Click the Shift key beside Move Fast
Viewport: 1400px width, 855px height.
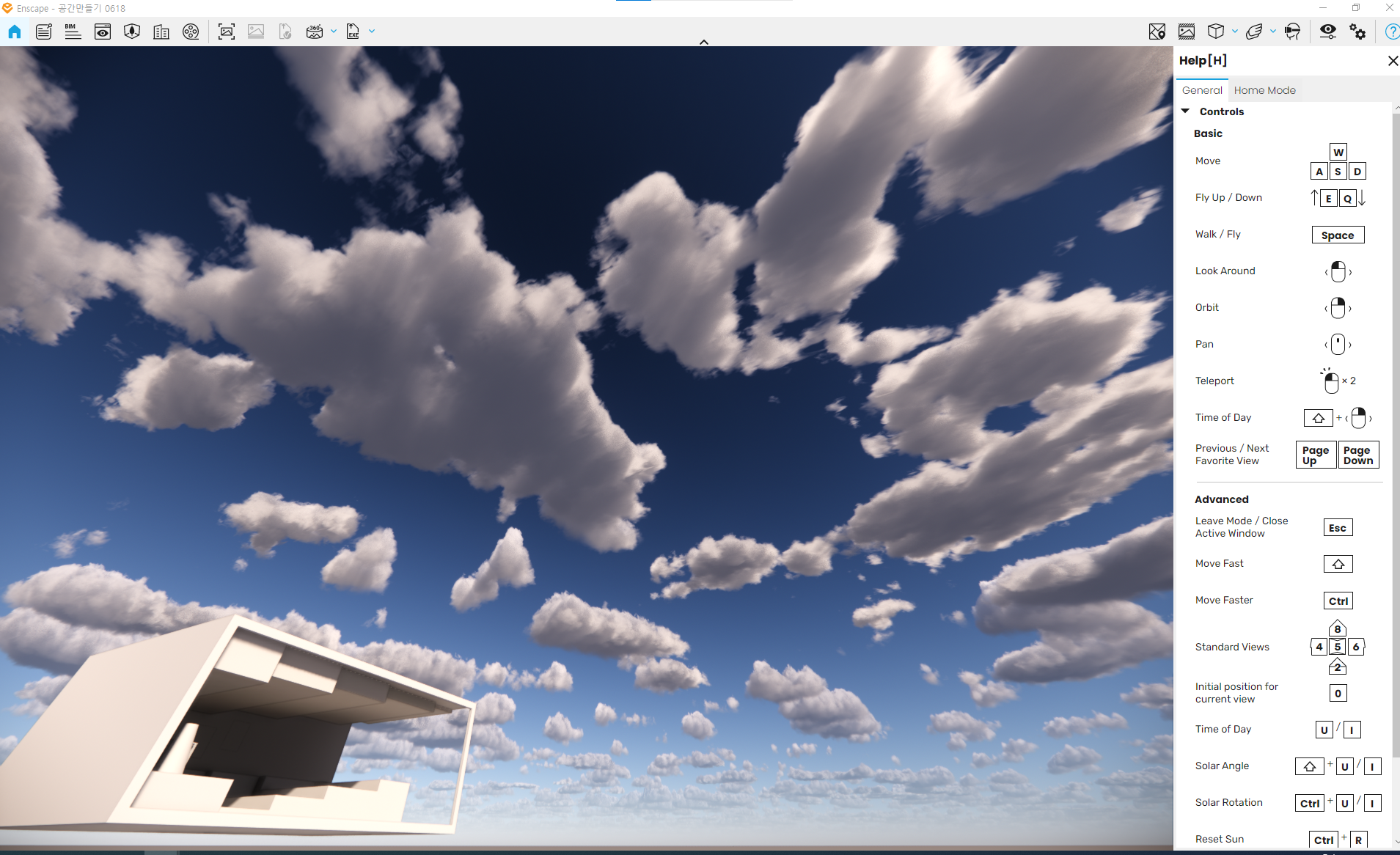coord(1338,564)
